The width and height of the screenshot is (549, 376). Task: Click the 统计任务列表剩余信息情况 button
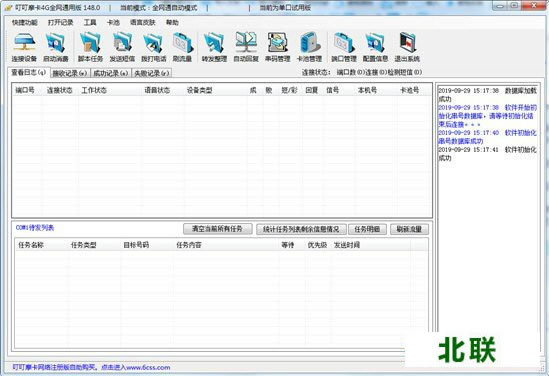[301, 229]
